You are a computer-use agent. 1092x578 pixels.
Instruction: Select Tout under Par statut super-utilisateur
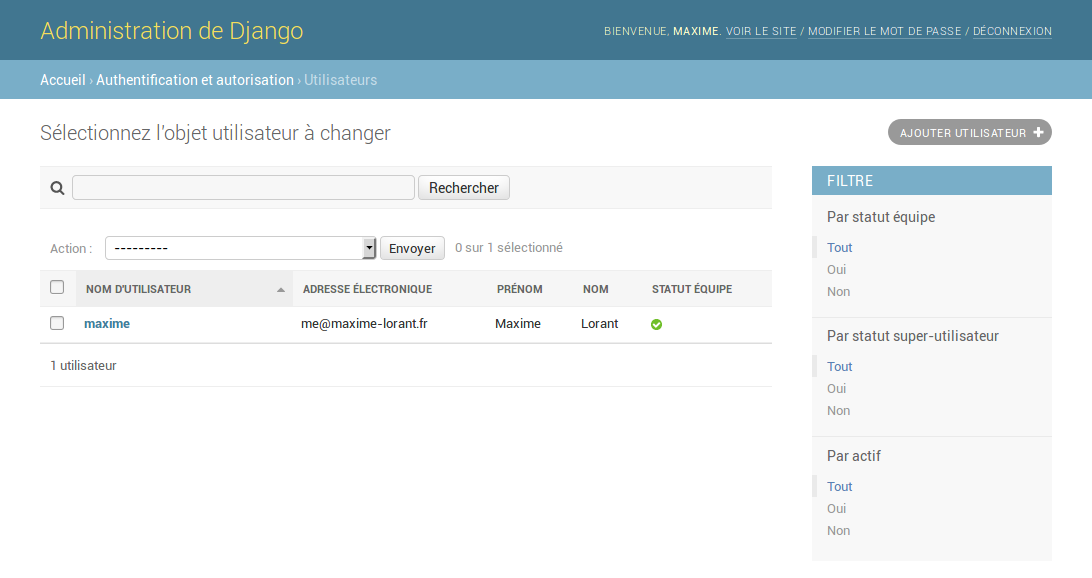(x=839, y=366)
